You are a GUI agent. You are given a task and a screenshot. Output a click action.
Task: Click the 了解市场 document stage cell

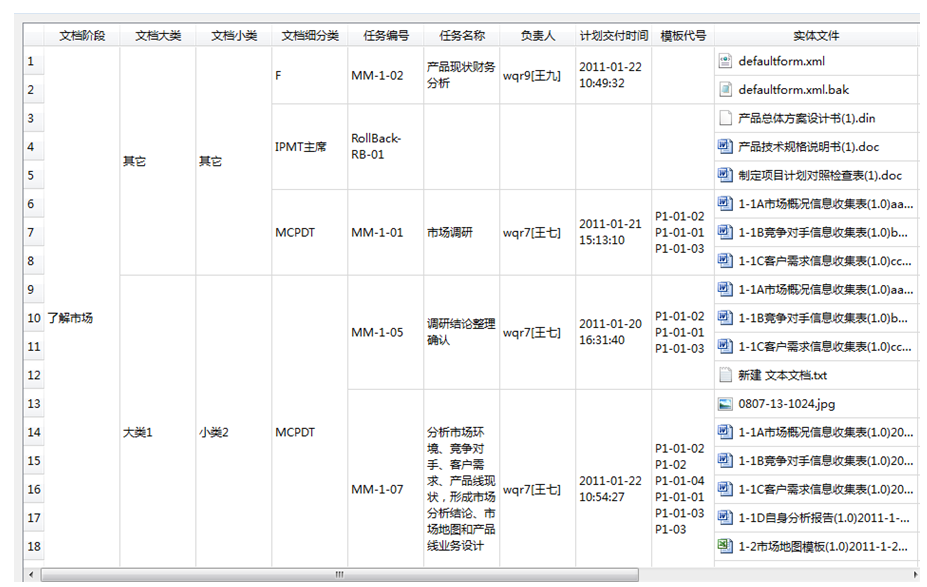click(x=70, y=318)
